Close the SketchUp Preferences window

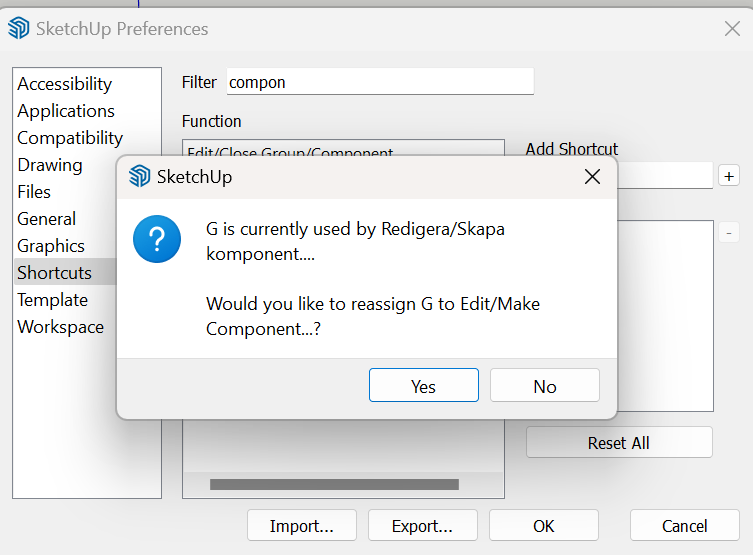point(732,29)
